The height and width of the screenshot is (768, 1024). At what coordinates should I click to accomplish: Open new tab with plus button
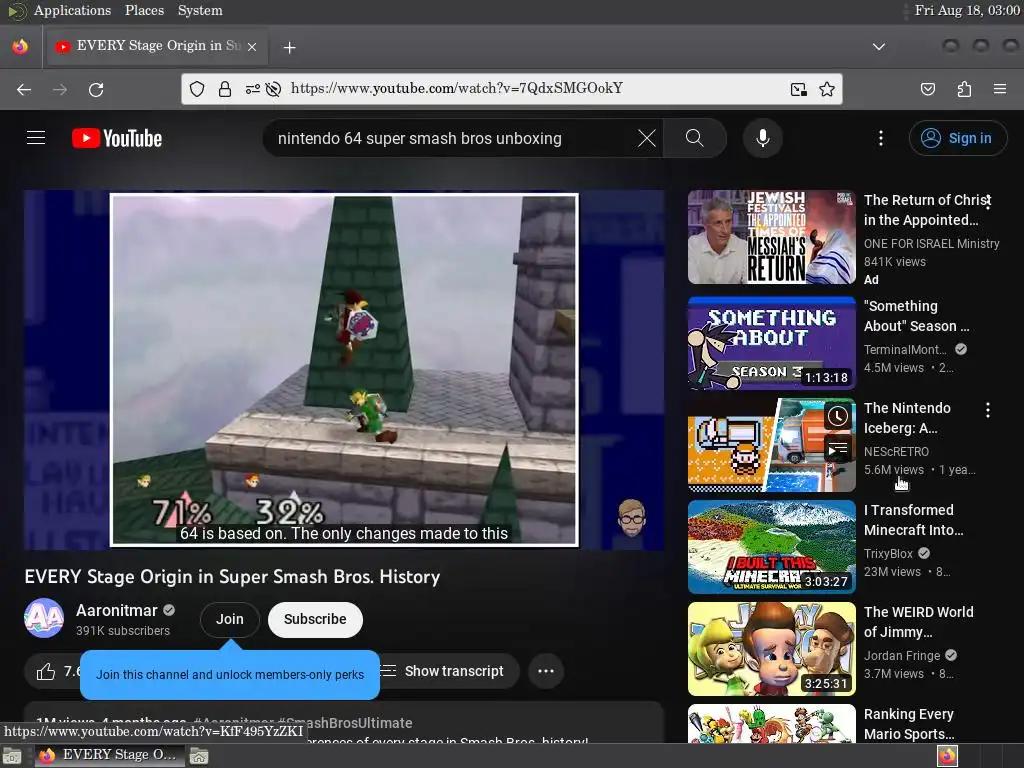click(x=289, y=48)
